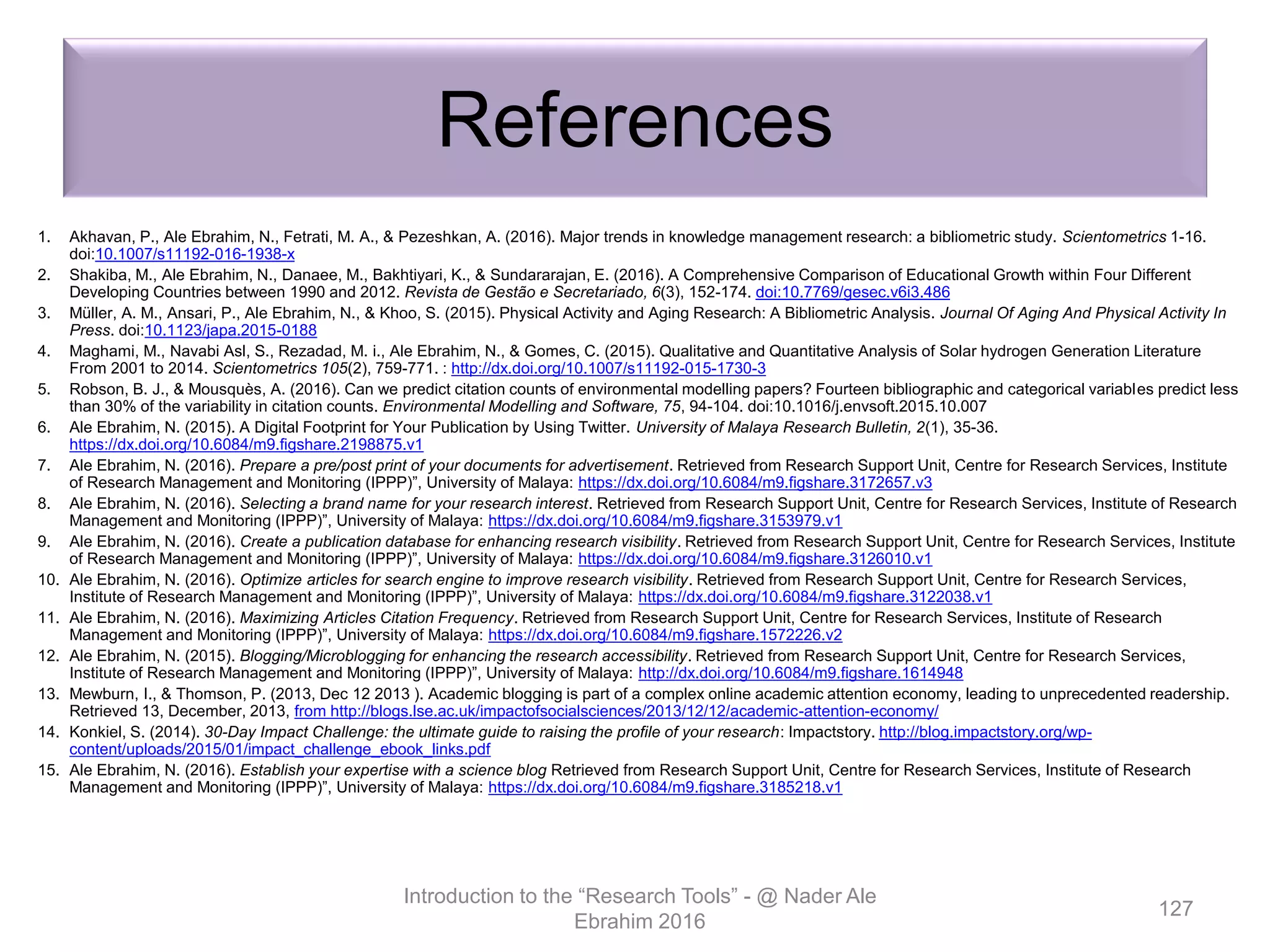Open doi:10.7769/gesec.v6i3.486 link
This screenshot has width=1270, height=952.
[x=853, y=292]
